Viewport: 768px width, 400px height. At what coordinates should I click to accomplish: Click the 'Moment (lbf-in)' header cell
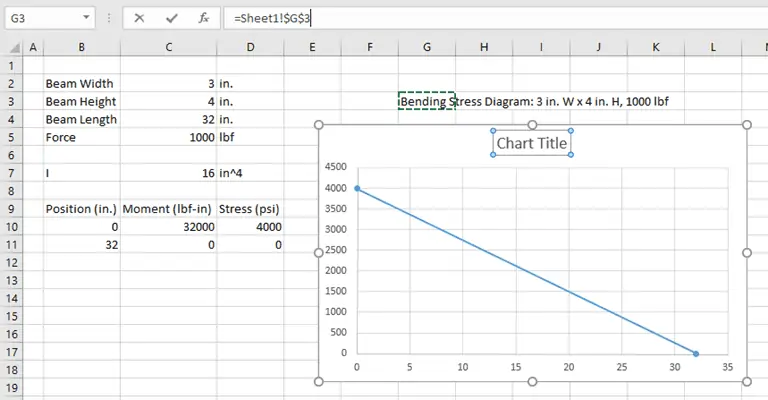click(x=168, y=209)
